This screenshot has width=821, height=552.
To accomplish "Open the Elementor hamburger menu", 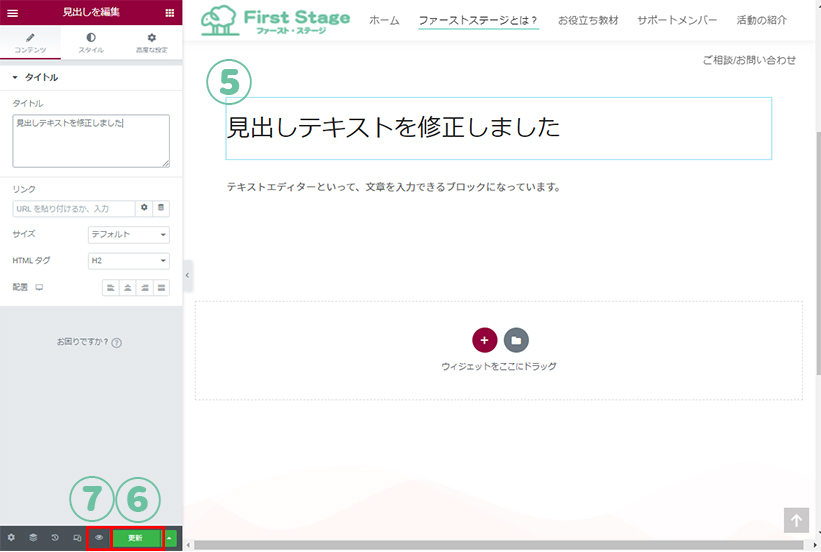I will [13, 13].
